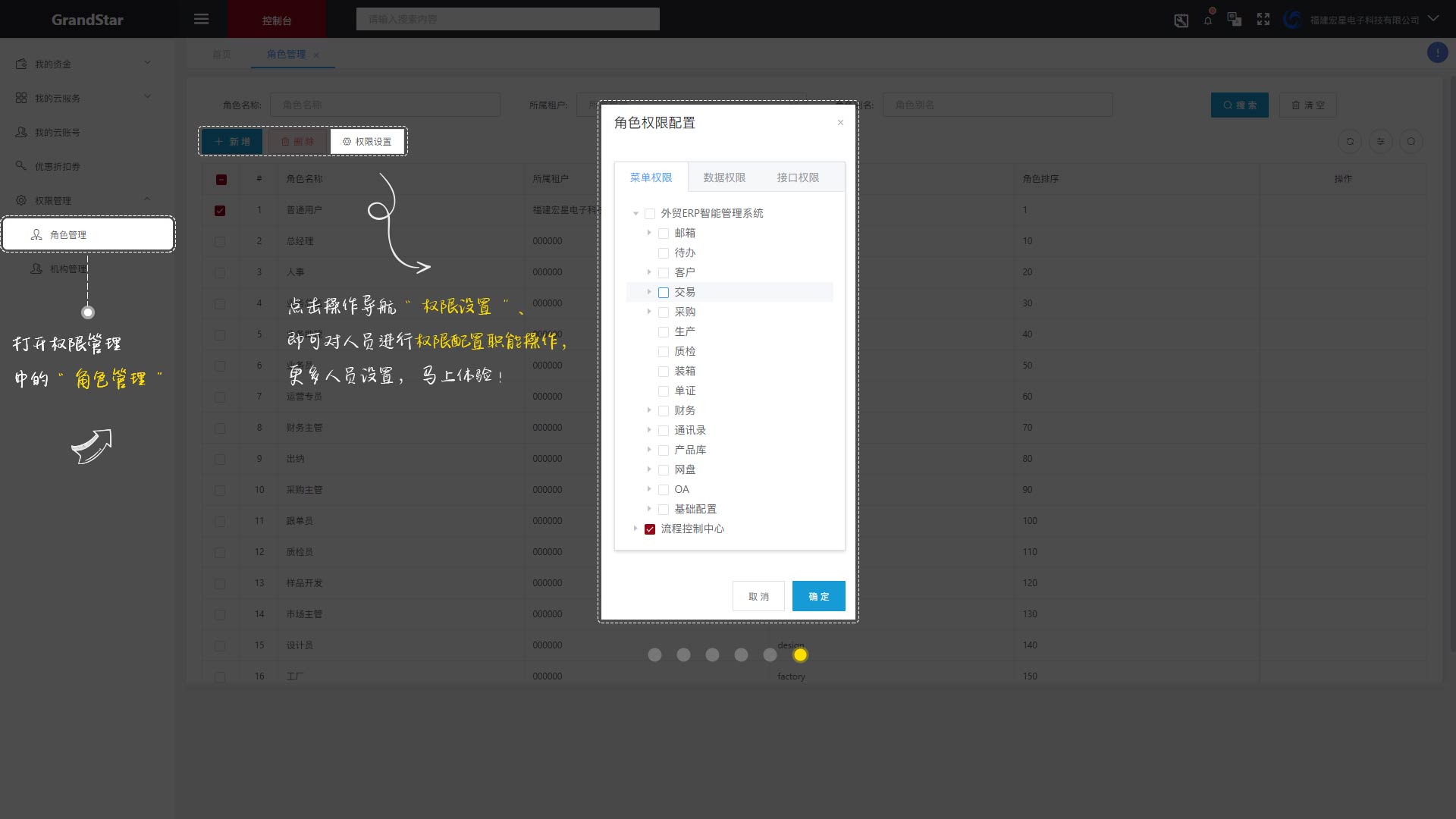Open 角色管理 in the sidebar
This screenshot has width=1456, height=819.
point(88,234)
